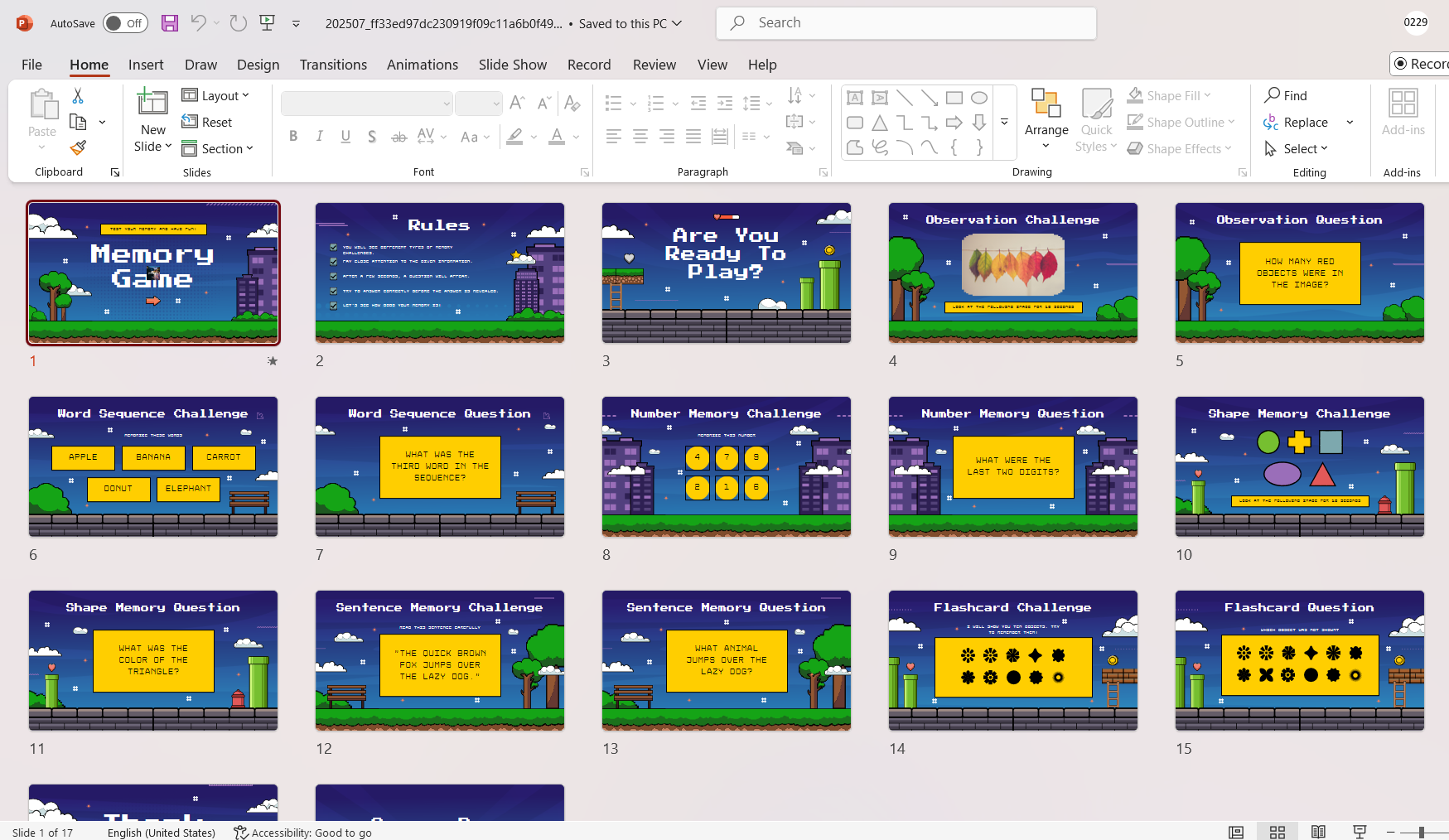Start presentation from beginning icon
This screenshot has width=1449, height=840.
coord(267,23)
